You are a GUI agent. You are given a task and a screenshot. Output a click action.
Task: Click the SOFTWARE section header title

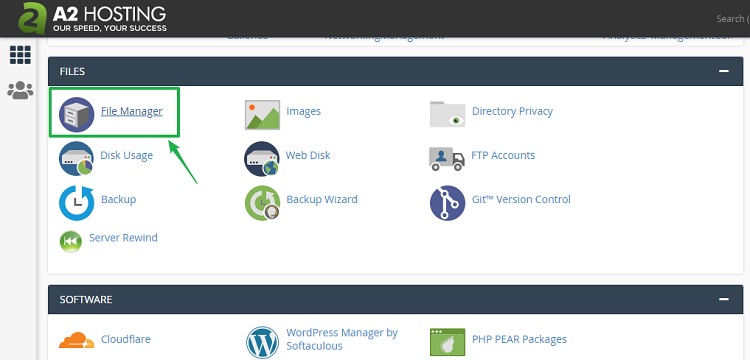point(86,299)
